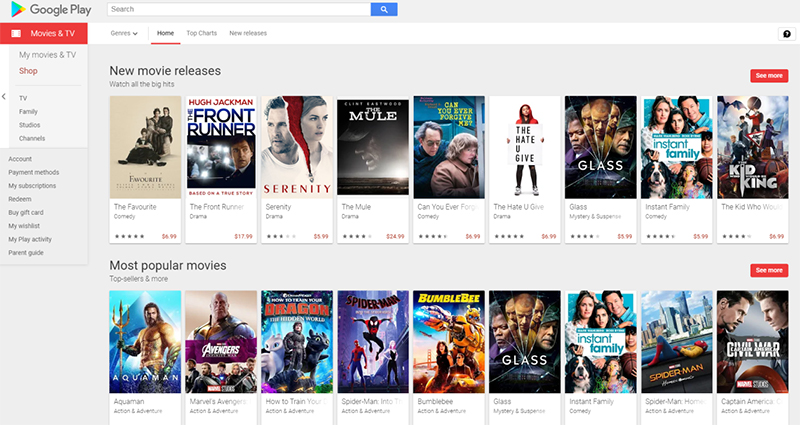Open Captain America Civil War poster
Image resolution: width=800 pixels, height=425 pixels.
tap(753, 342)
